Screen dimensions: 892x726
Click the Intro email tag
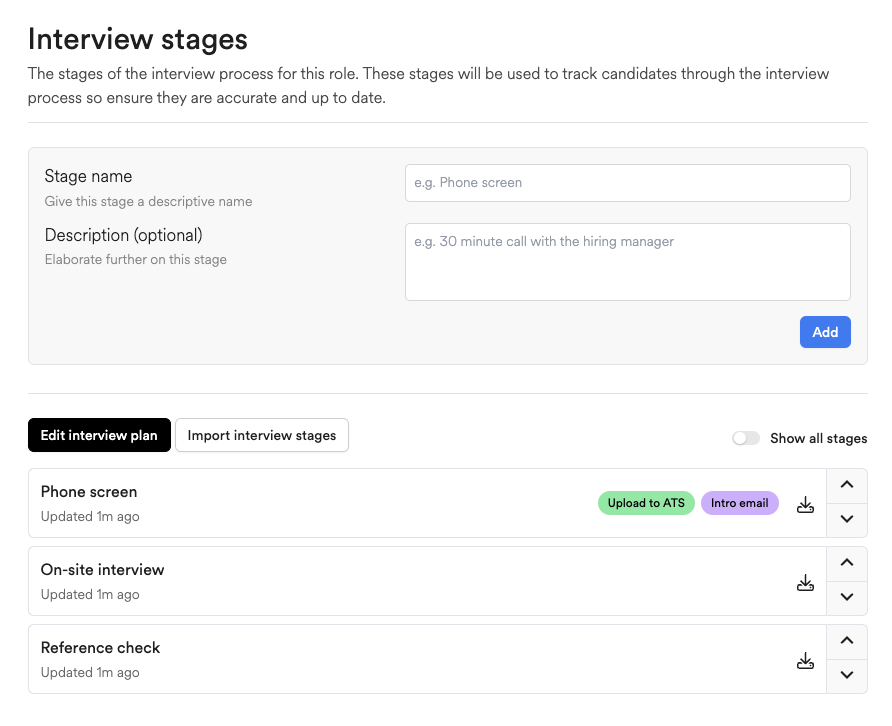(739, 503)
